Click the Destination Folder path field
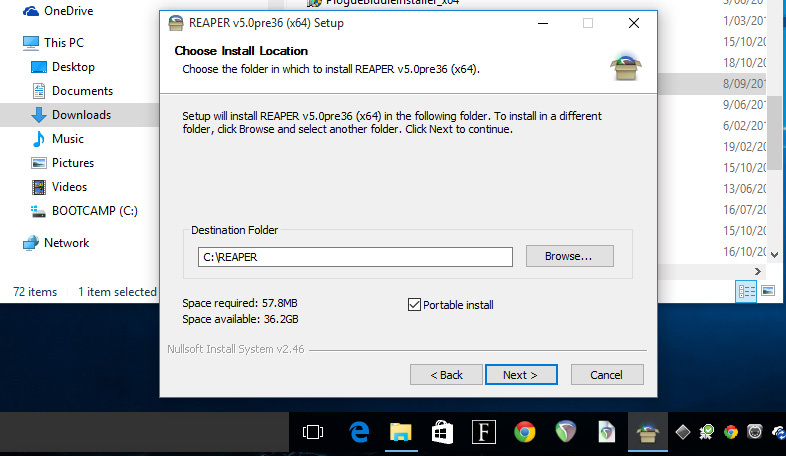Viewport: 786px width, 456px height. [x=355, y=257]
